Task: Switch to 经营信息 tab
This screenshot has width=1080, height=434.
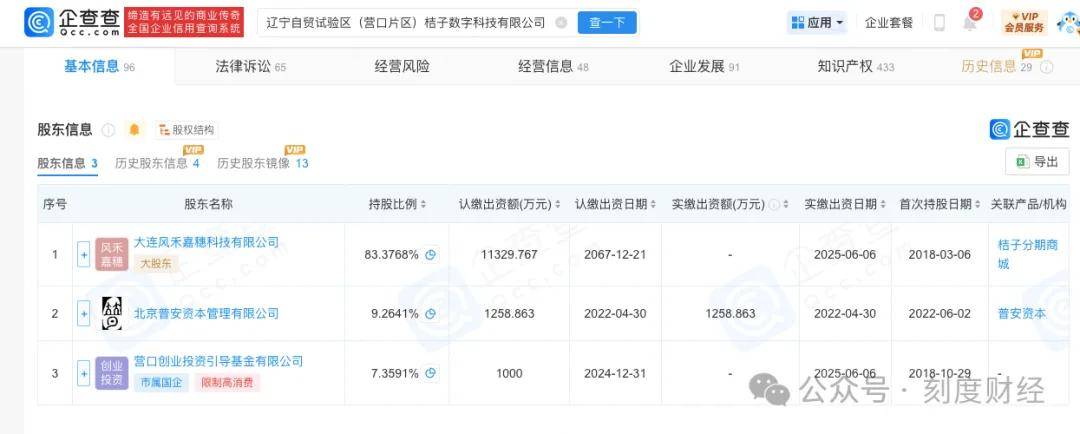Action: click(553, 67)
